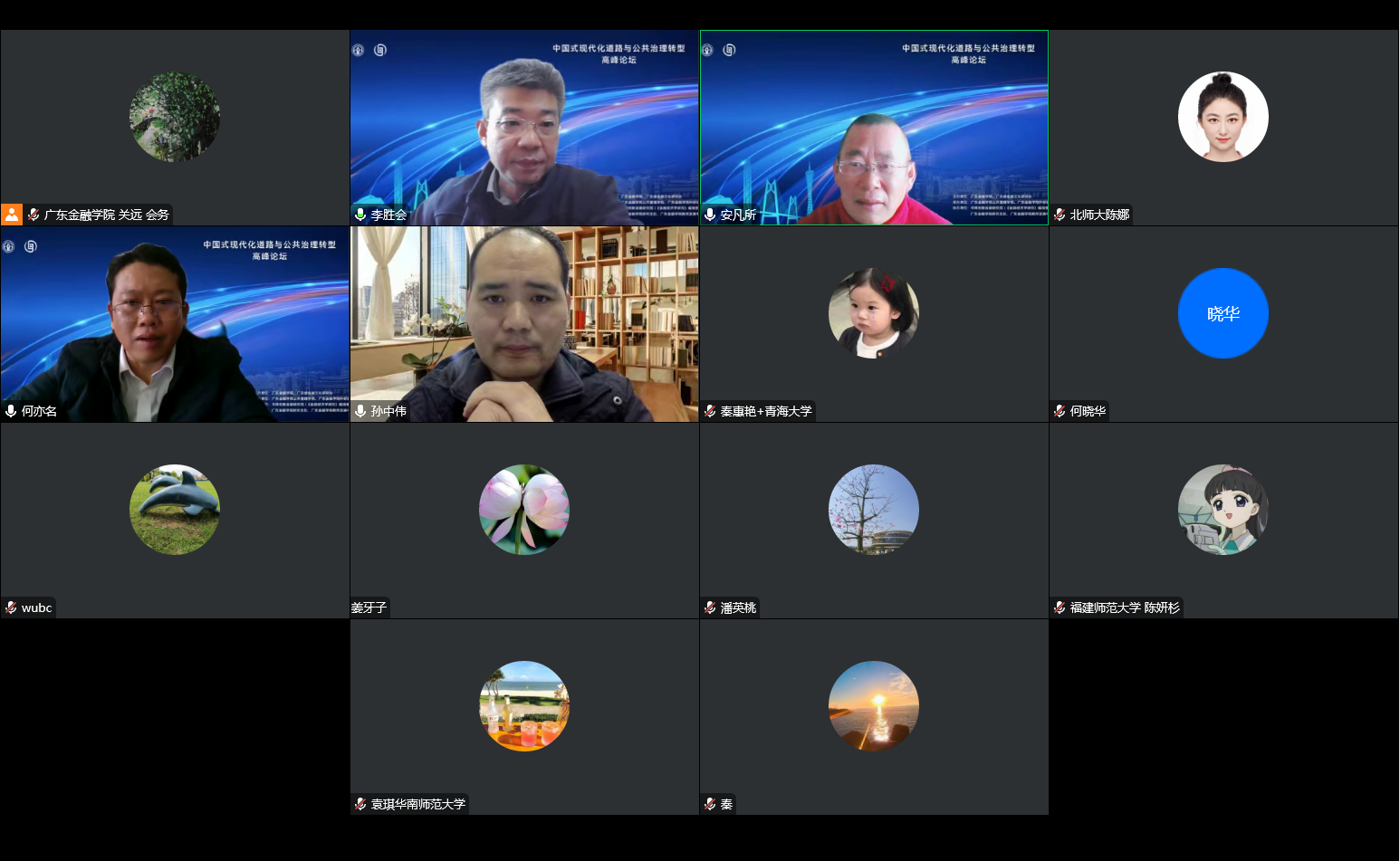This screenshot has height=861, width=1400.
Task: Select the blue 晓华 avatar circle
Action: tap(1223, 313)
